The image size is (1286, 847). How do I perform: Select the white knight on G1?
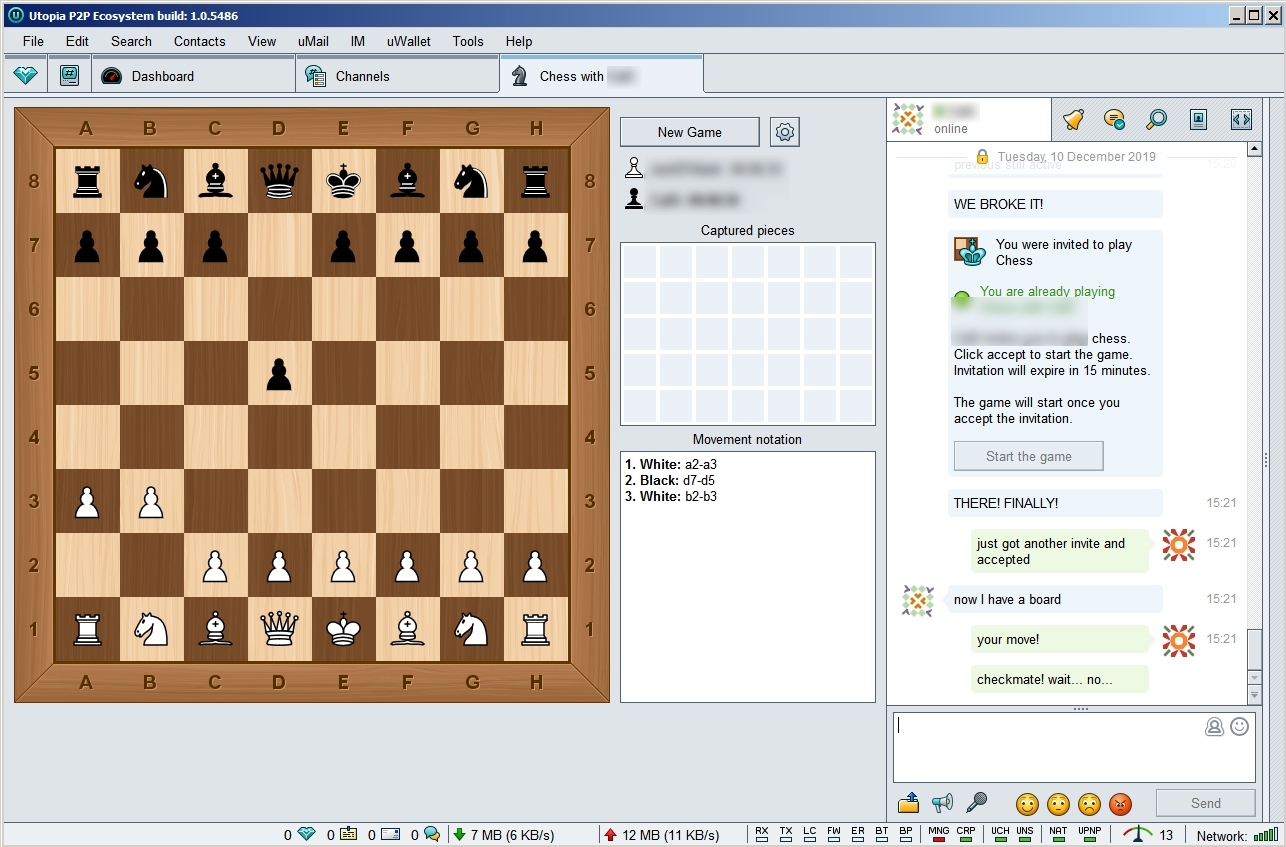[x=471, y=629]
